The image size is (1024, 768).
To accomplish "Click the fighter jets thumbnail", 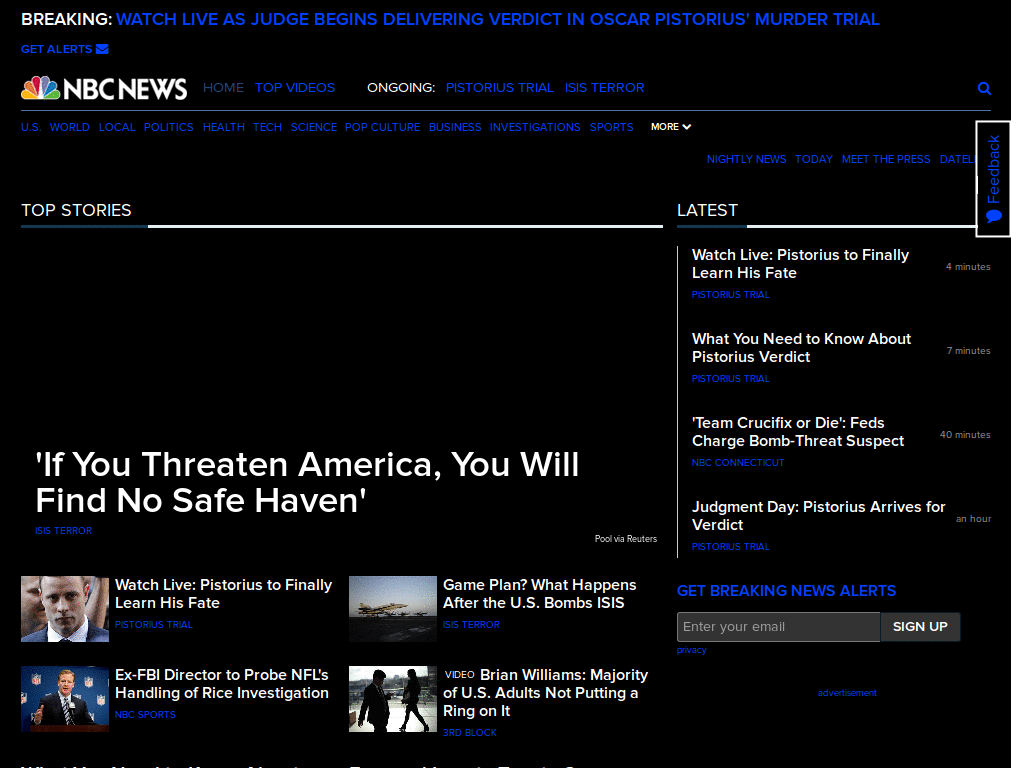I will (x=392, y=609).
